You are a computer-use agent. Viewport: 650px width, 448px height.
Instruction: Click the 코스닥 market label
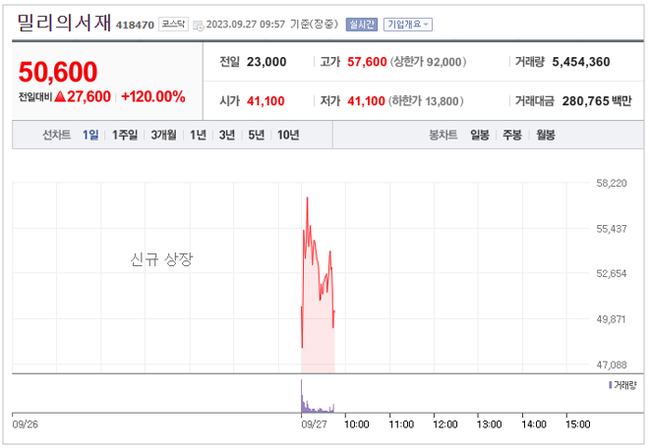[173, 24]
